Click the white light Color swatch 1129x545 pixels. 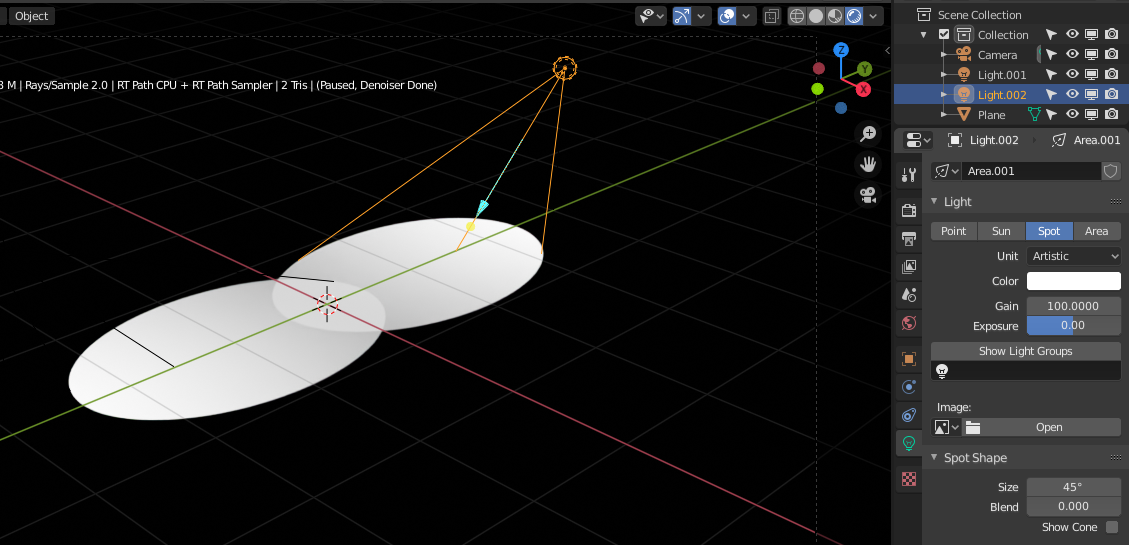click(1073, 281)
